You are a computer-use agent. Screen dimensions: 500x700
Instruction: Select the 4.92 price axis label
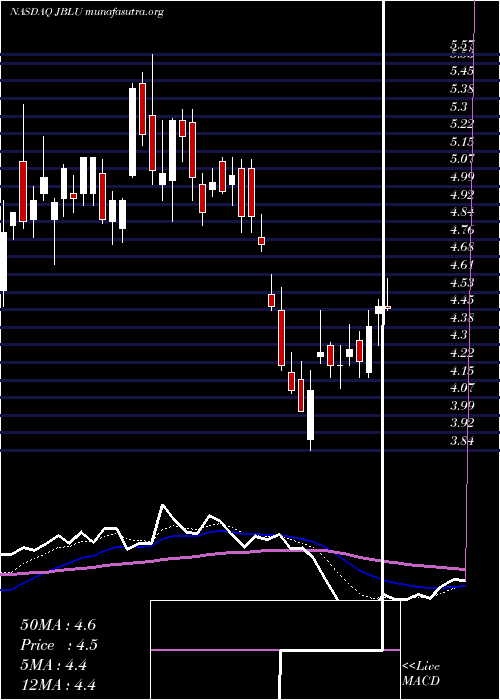pos(462,194)
